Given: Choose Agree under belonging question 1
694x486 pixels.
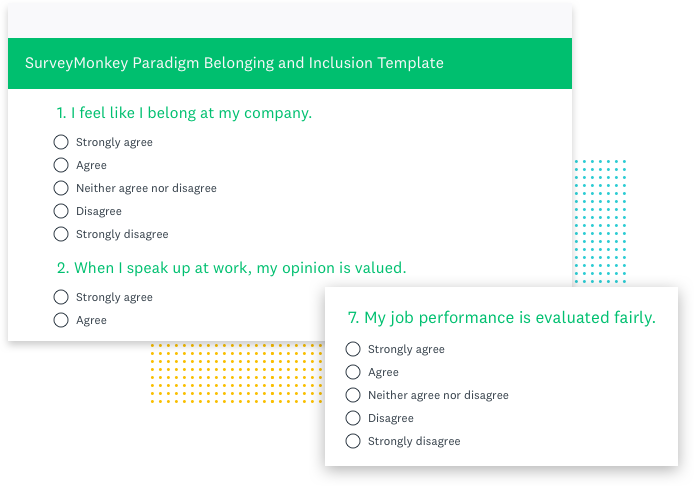Looking at the screenshot, I should (61, 165).
